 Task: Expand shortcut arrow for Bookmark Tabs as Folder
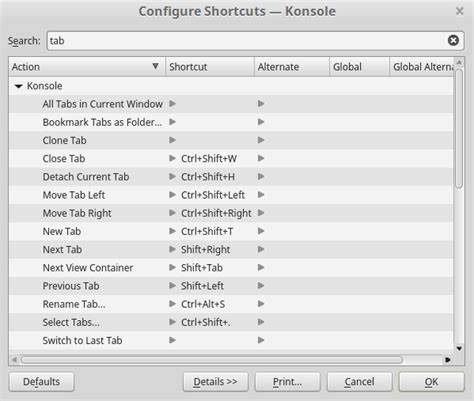click(172, 122)
